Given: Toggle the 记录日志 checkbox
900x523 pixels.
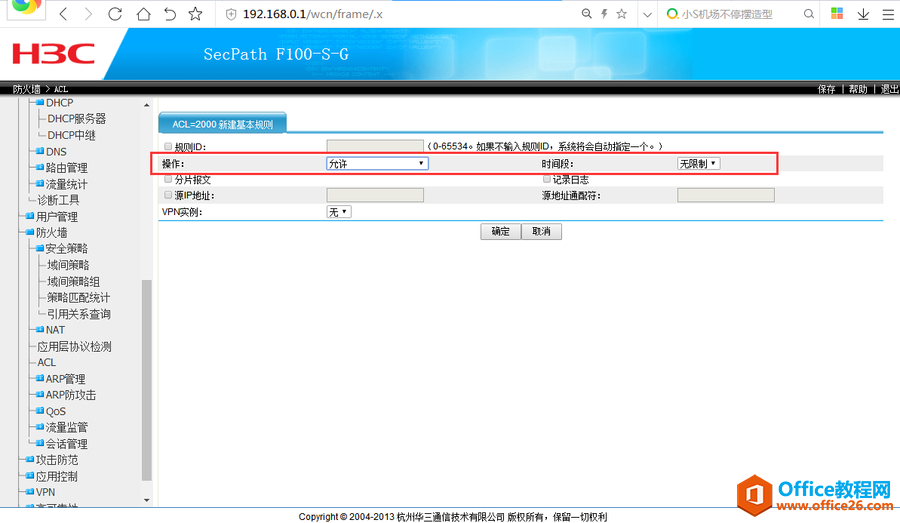Looking at the screenshot, I should tap(546, 179).
